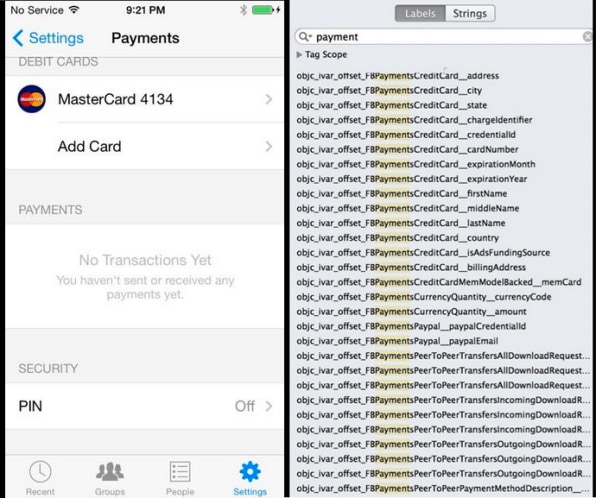596x498 pixels.
Task: Open the MasterCard 4134 card details
Action: pyautogui.click(x=144, y=99)
